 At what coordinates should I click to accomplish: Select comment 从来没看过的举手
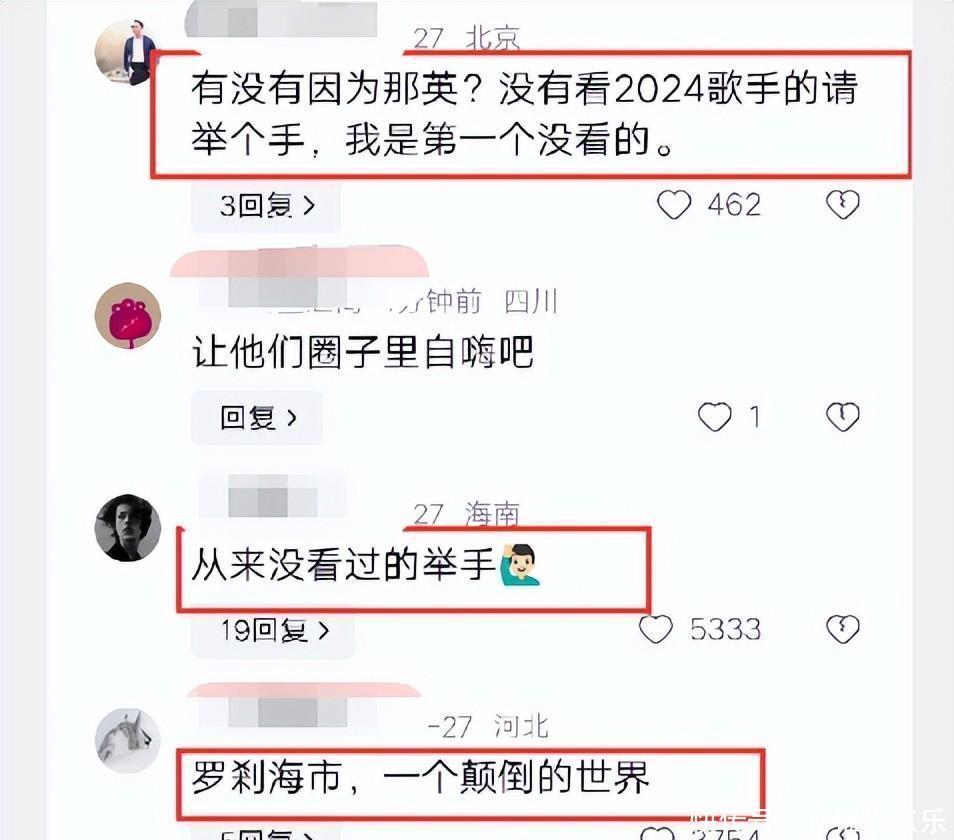[x=366, y=564]
